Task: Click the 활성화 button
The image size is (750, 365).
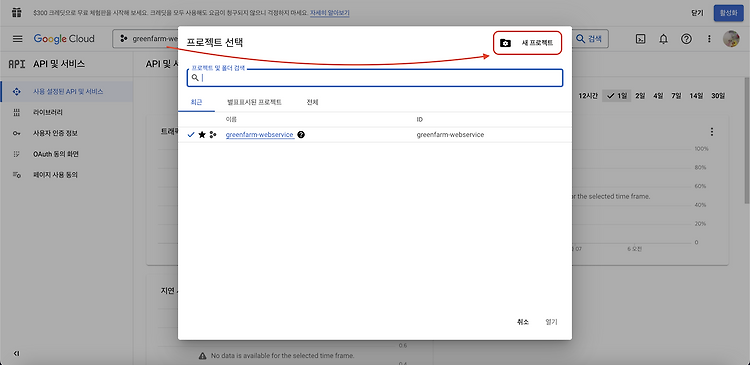Action: (x=728, y=13)
